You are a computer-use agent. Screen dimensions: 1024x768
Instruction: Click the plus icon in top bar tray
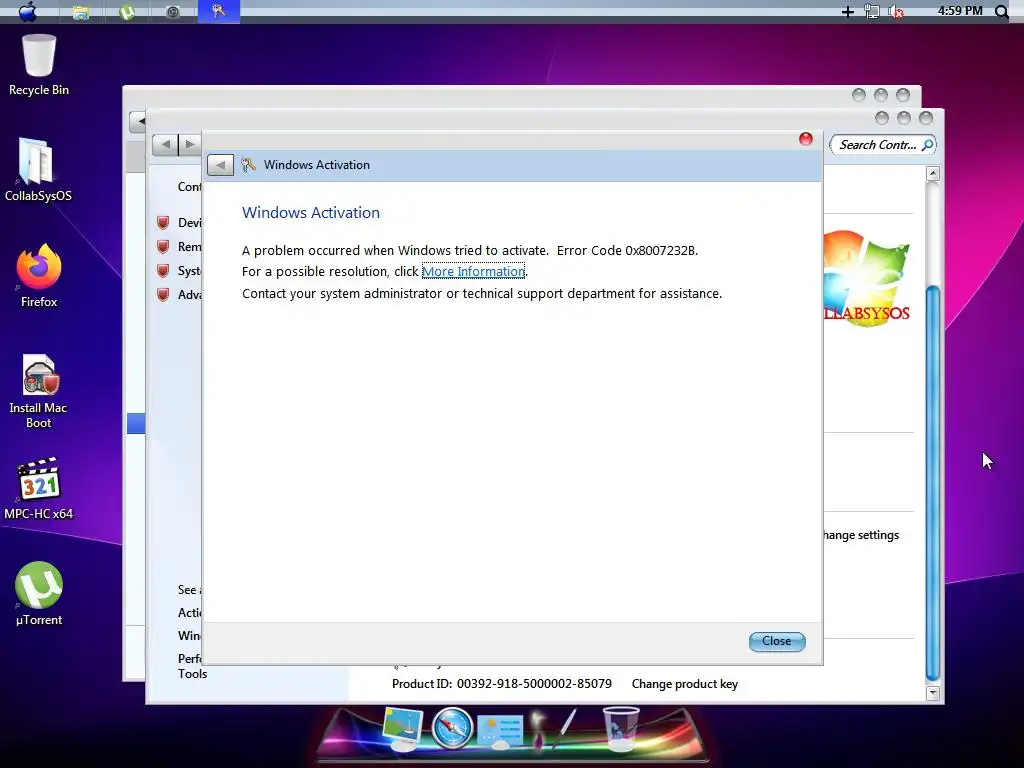(x=847, y=12)
